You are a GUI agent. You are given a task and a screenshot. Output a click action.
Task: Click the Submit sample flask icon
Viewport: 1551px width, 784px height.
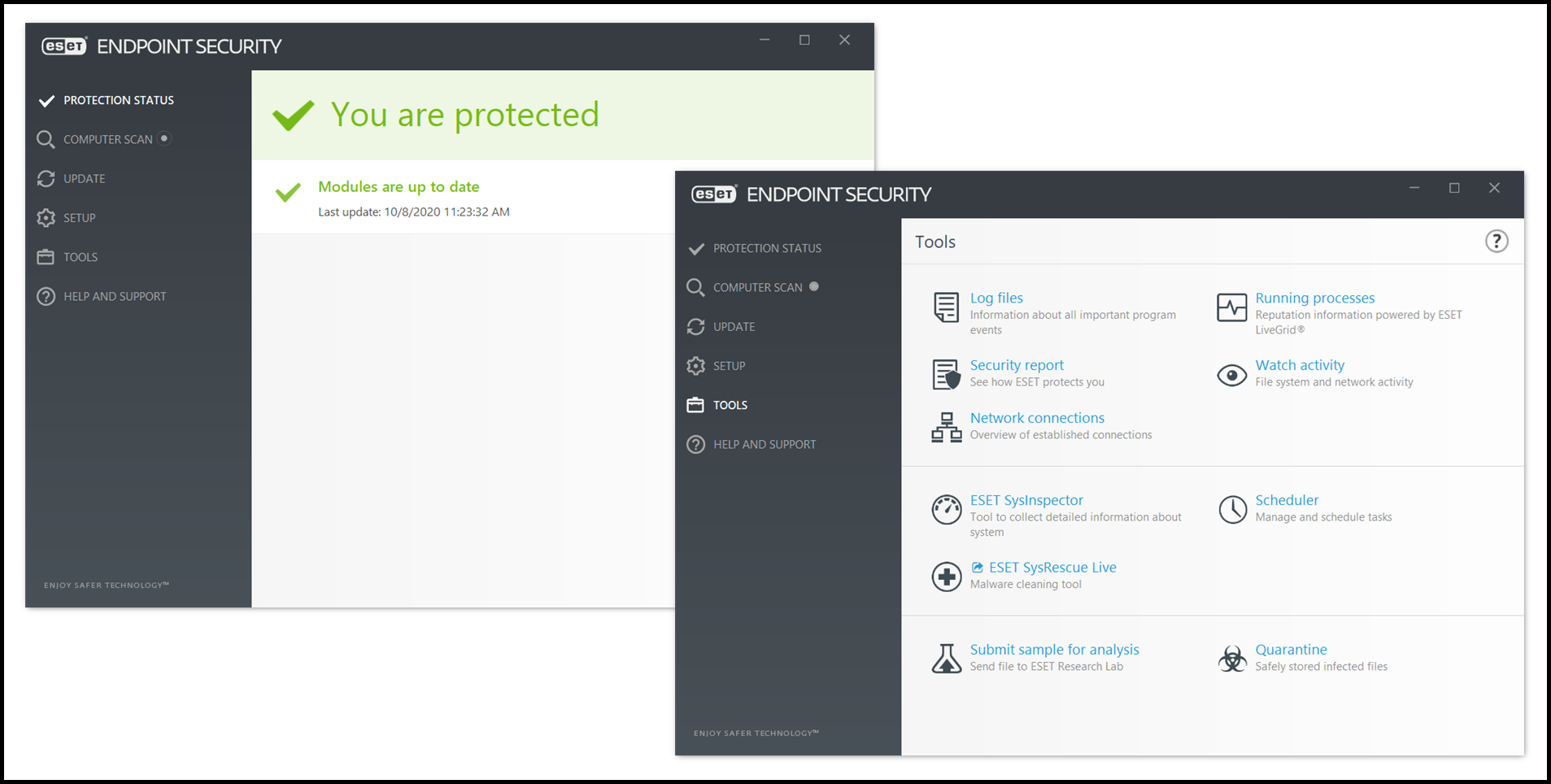pos(946,658)
